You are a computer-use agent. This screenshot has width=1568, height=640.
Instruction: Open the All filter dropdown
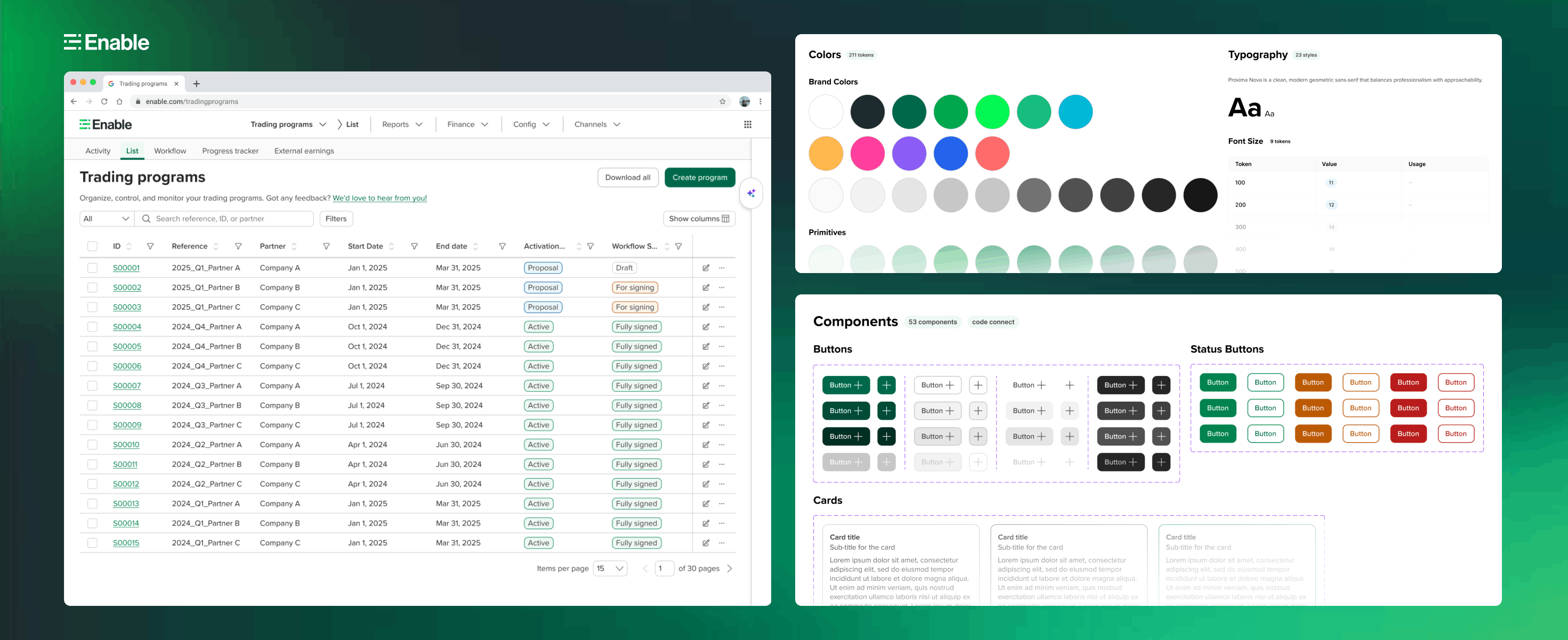[x=106, y=218]
